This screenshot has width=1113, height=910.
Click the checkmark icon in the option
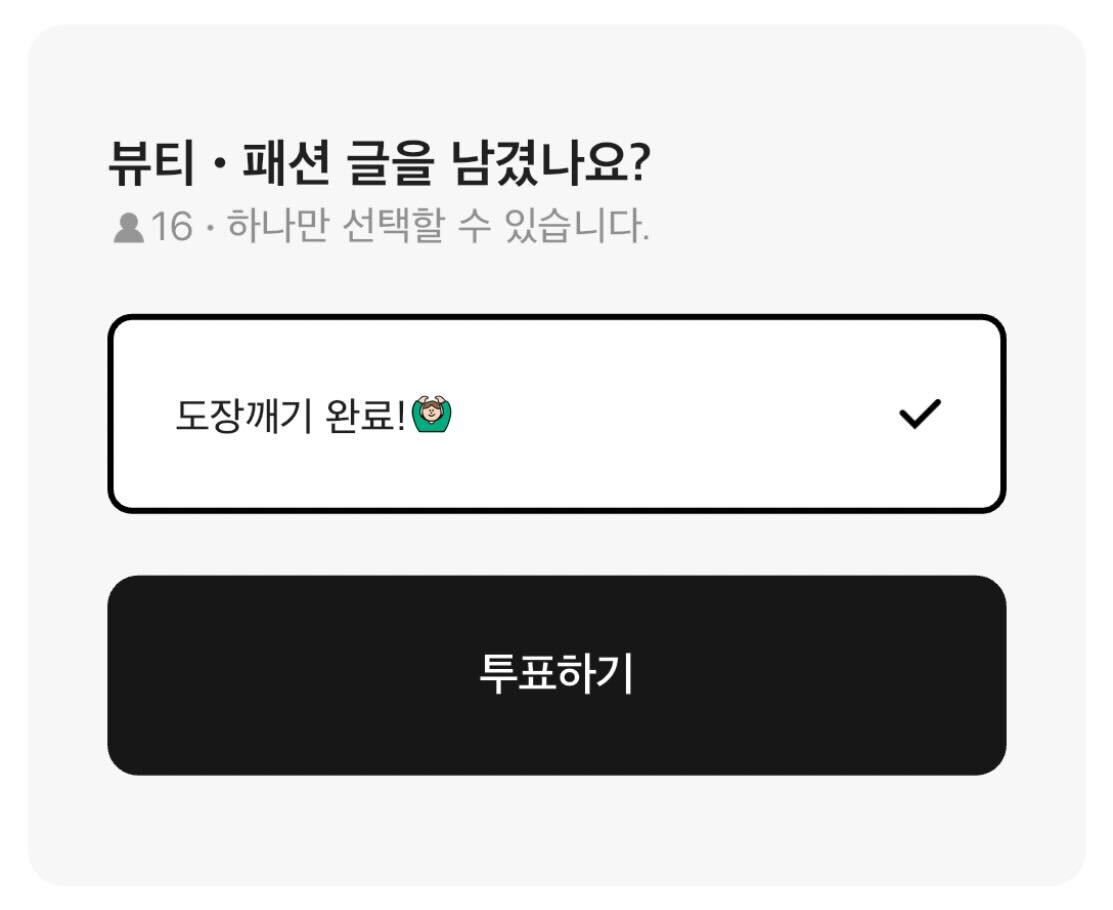point(920,414)
